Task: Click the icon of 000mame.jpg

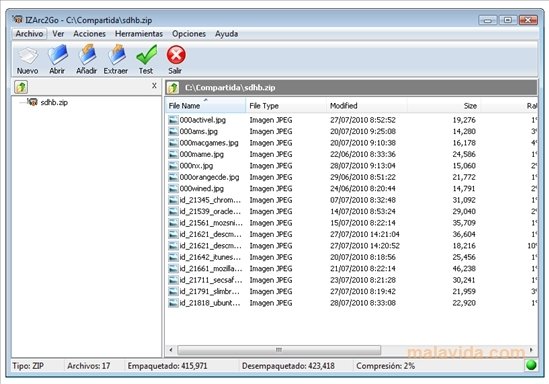Action: coord(173,154)
